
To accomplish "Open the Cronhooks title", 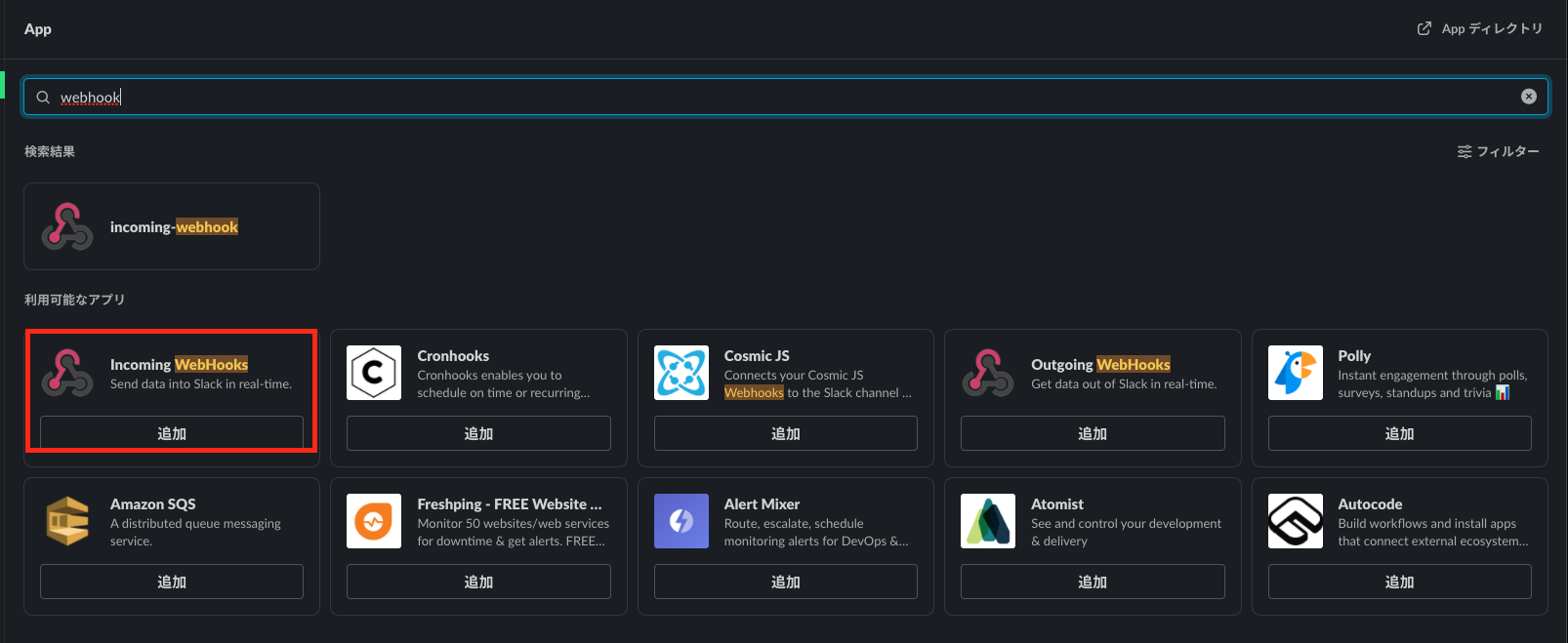I will click(x=453, y=355).
